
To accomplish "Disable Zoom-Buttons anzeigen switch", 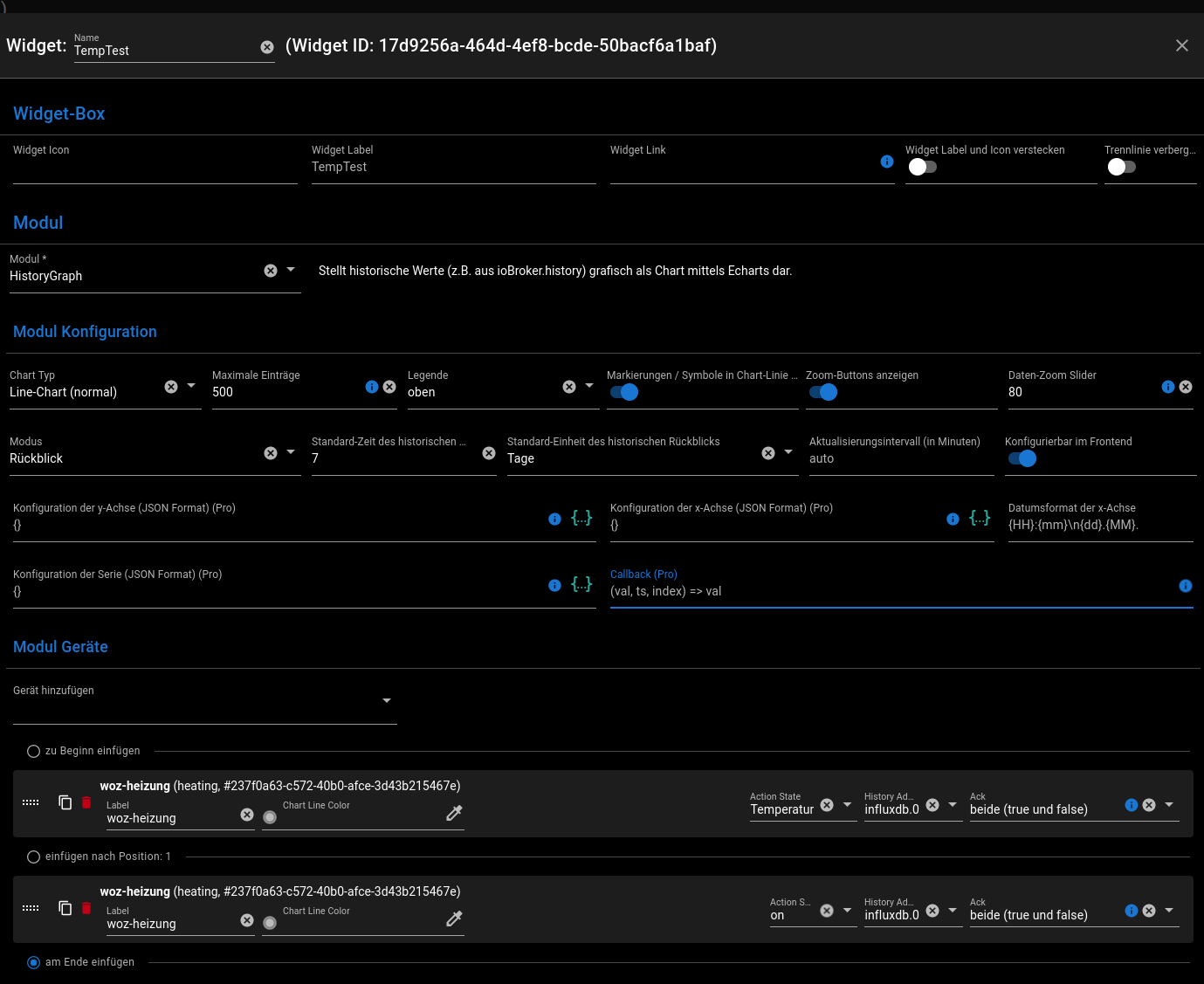I will click(x=824, y=392).
